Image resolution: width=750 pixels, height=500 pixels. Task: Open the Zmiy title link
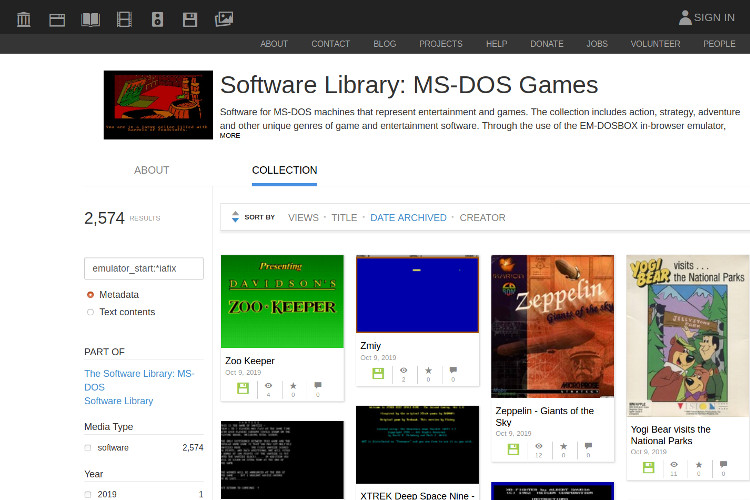click(370, 345)
